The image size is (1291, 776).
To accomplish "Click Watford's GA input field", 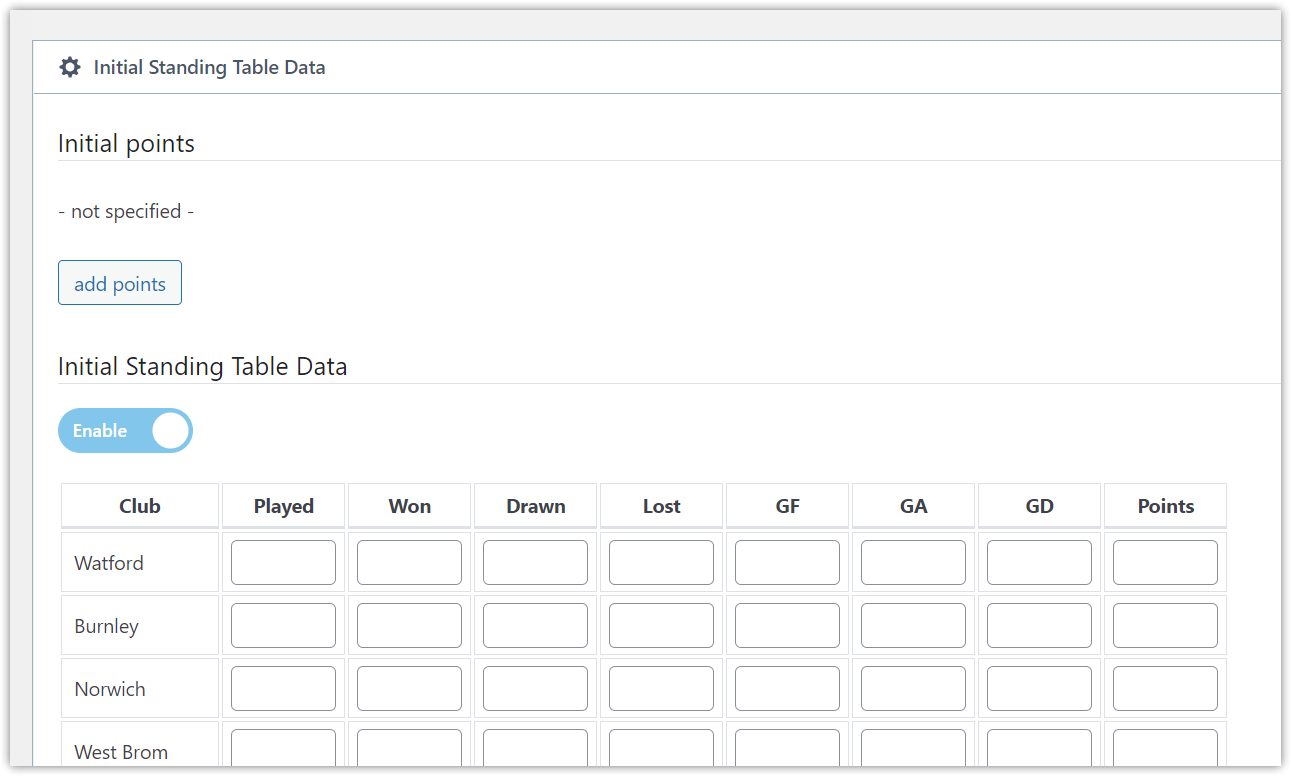I will coord(912,562).
